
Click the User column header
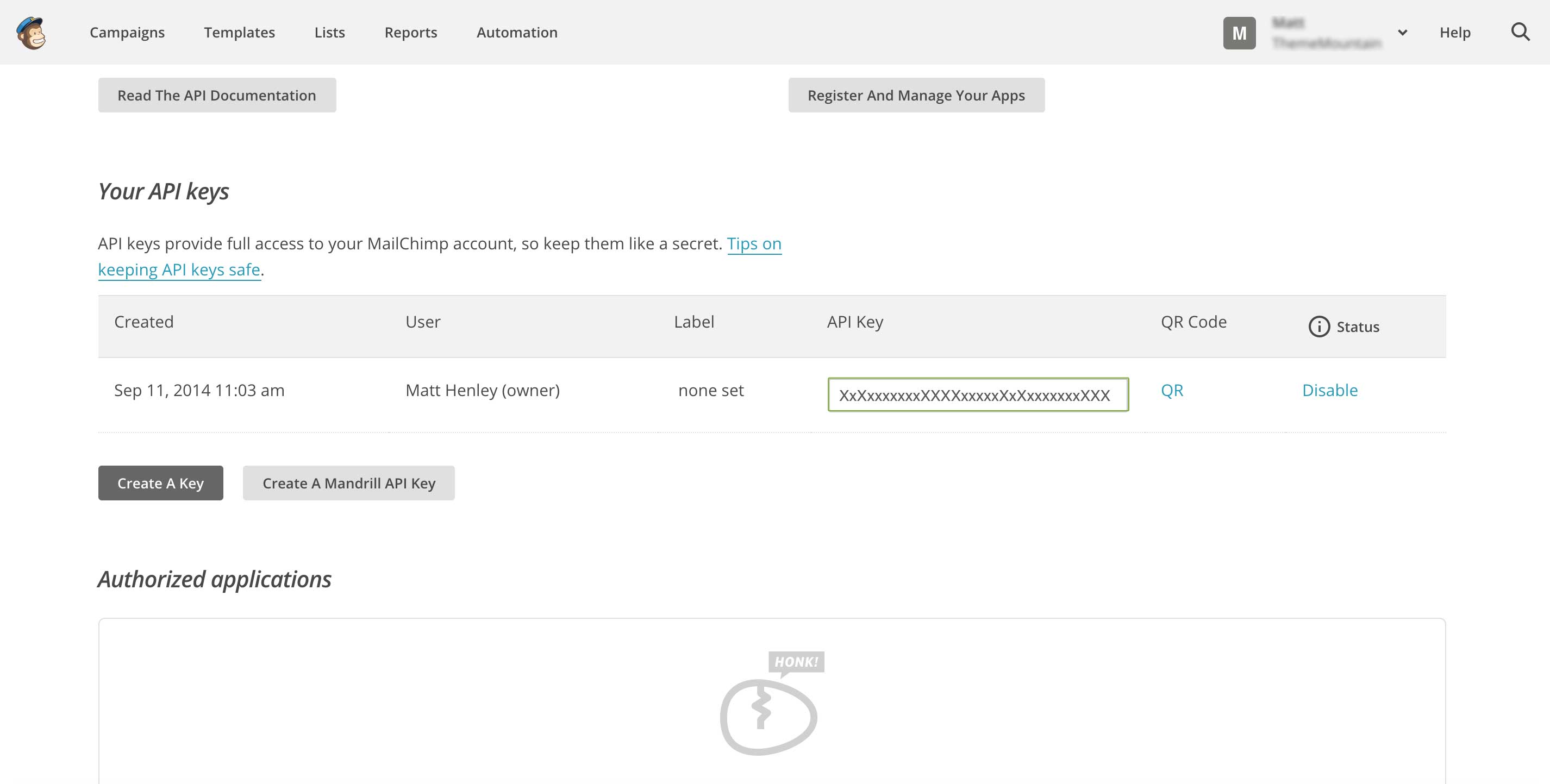(x=423, y=322)
